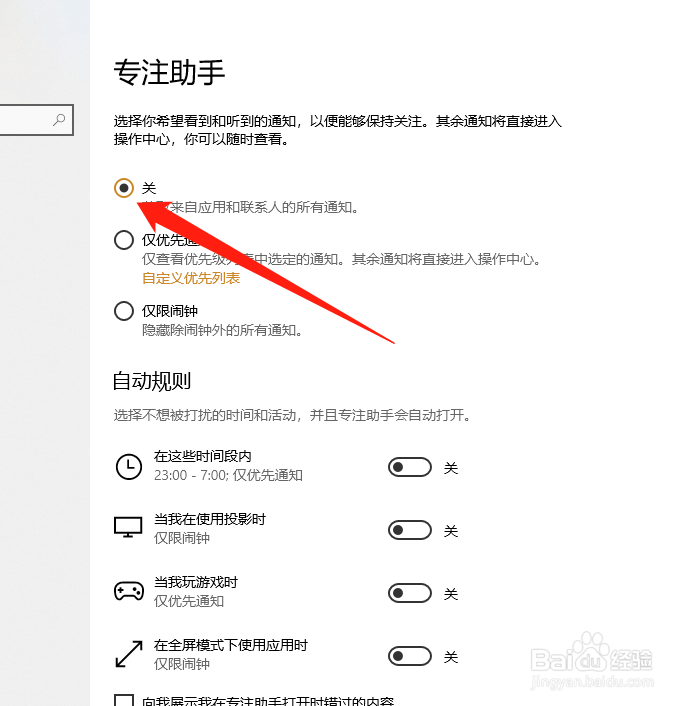Viewport: 692px width, 706px height.
Task: Select the 仅优先通知 radio option
Action: 124,240
